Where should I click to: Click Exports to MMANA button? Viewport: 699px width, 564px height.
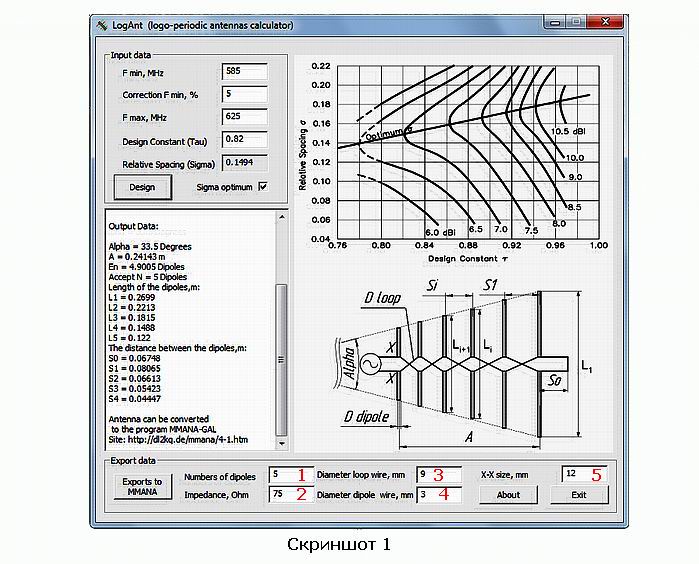[x=142, y=486]
